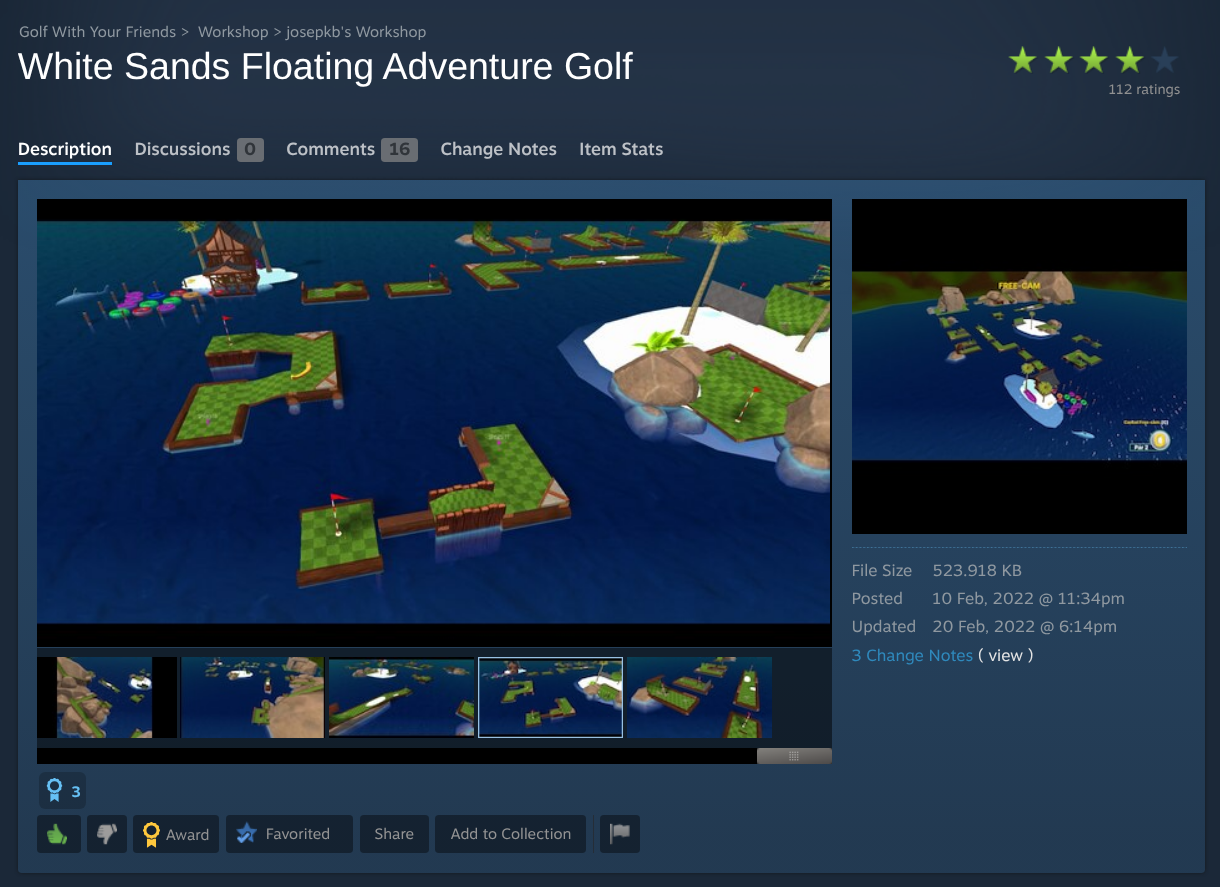Select the first screenshot thumbnail

pos(107,697)
